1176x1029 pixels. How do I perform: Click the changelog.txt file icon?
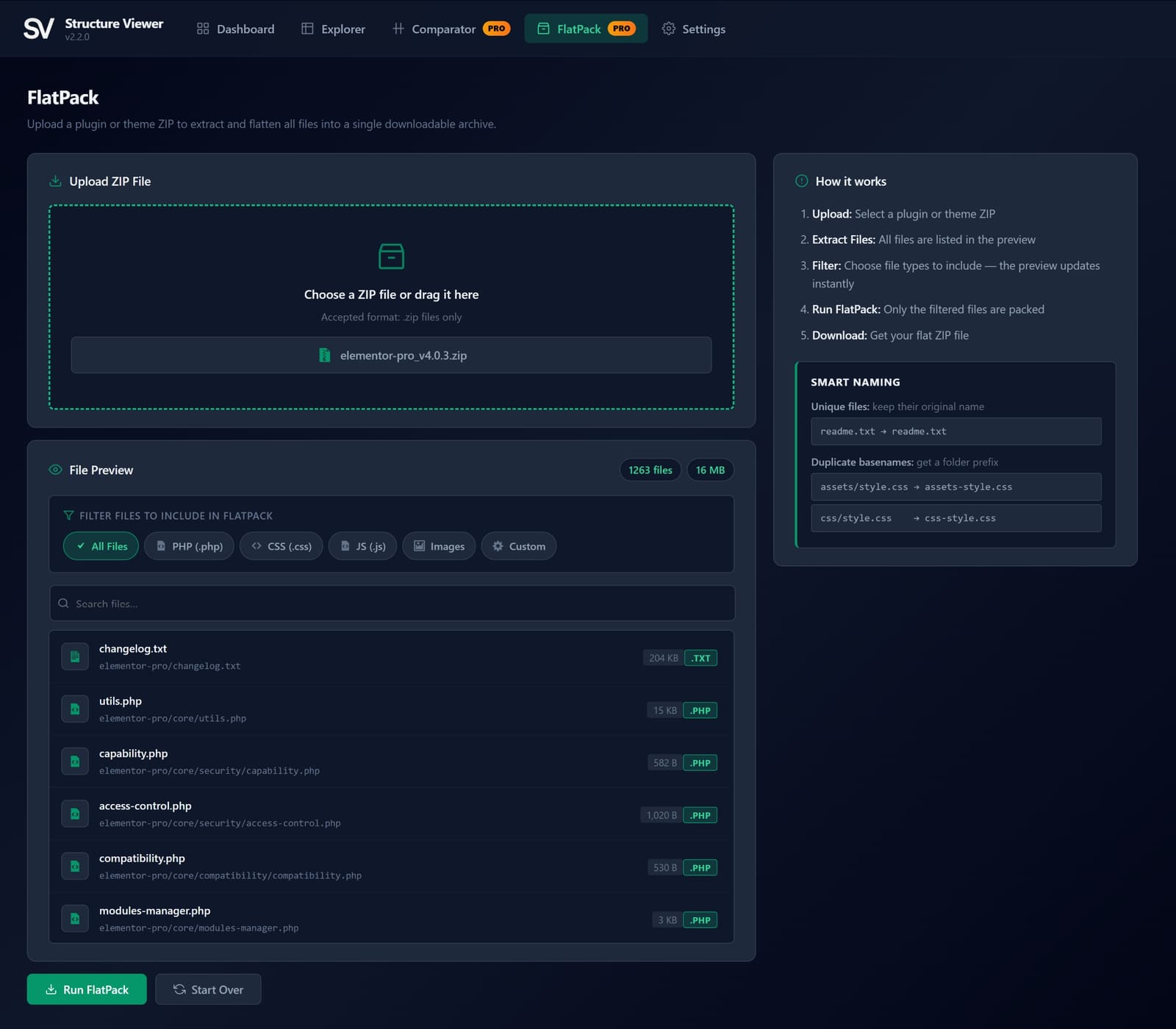(x=75, y=657)
